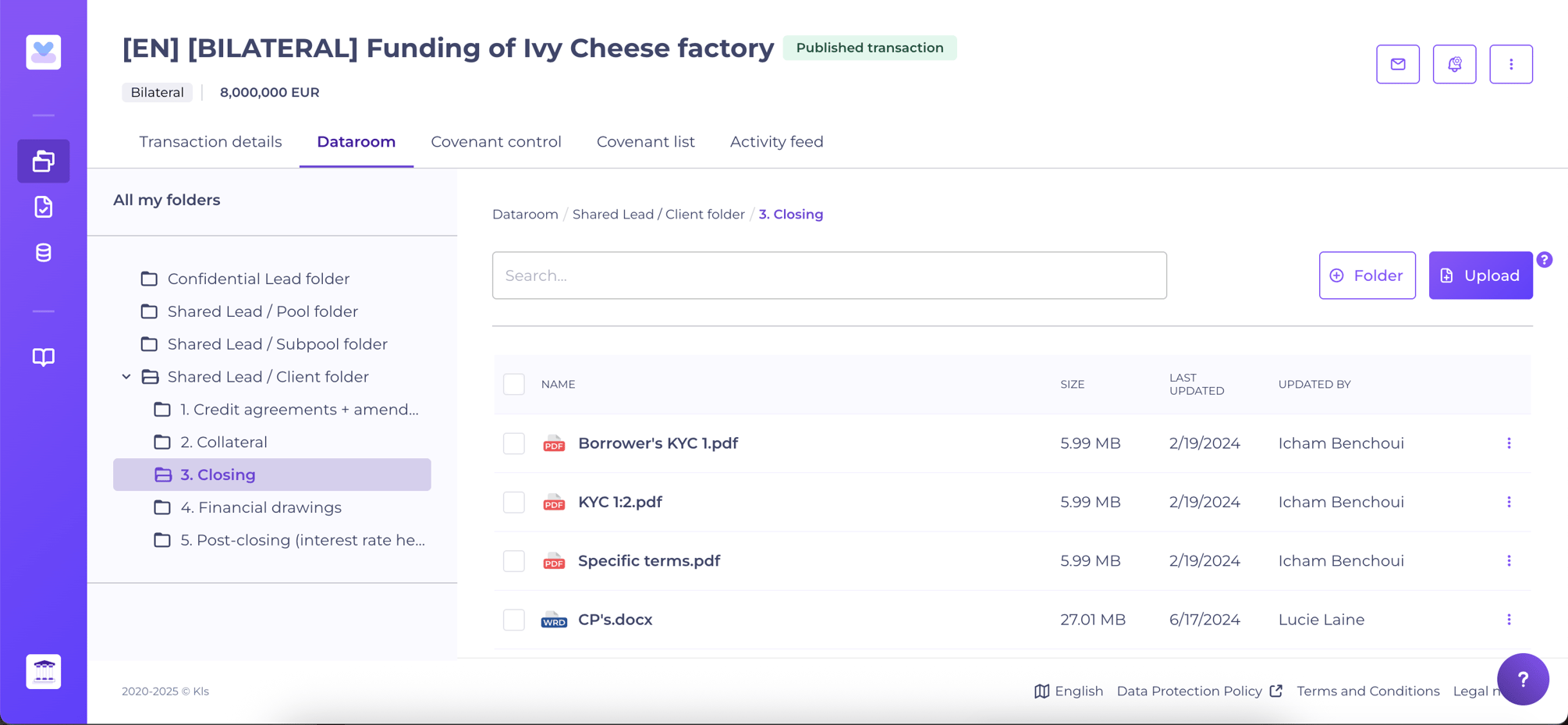Check the Specific terms.pdf checkbox
The height and width of the screenshot is (725, 1568).
click(x=514, y=561)
